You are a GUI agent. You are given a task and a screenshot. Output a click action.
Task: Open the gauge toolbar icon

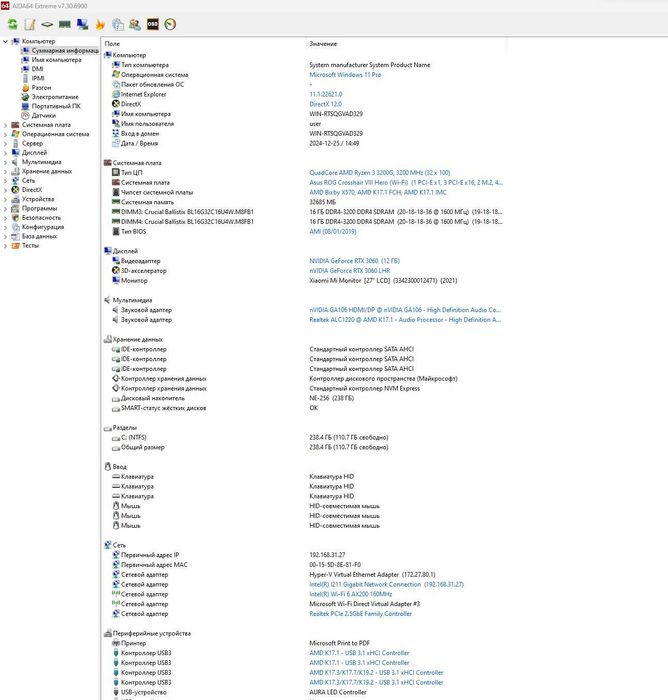170,24
